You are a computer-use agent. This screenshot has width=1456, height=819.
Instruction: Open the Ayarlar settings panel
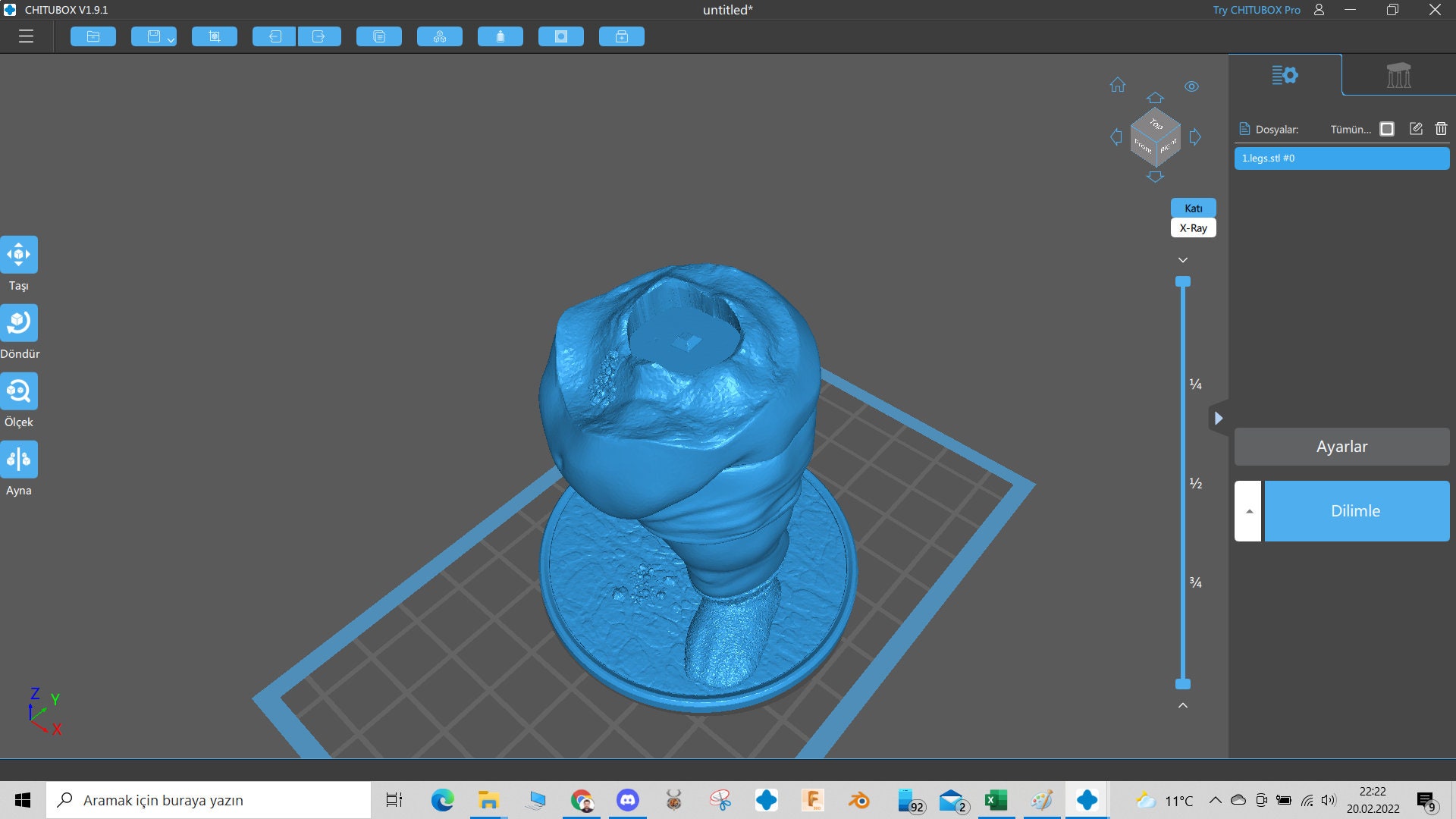[x=1341, y=447]
